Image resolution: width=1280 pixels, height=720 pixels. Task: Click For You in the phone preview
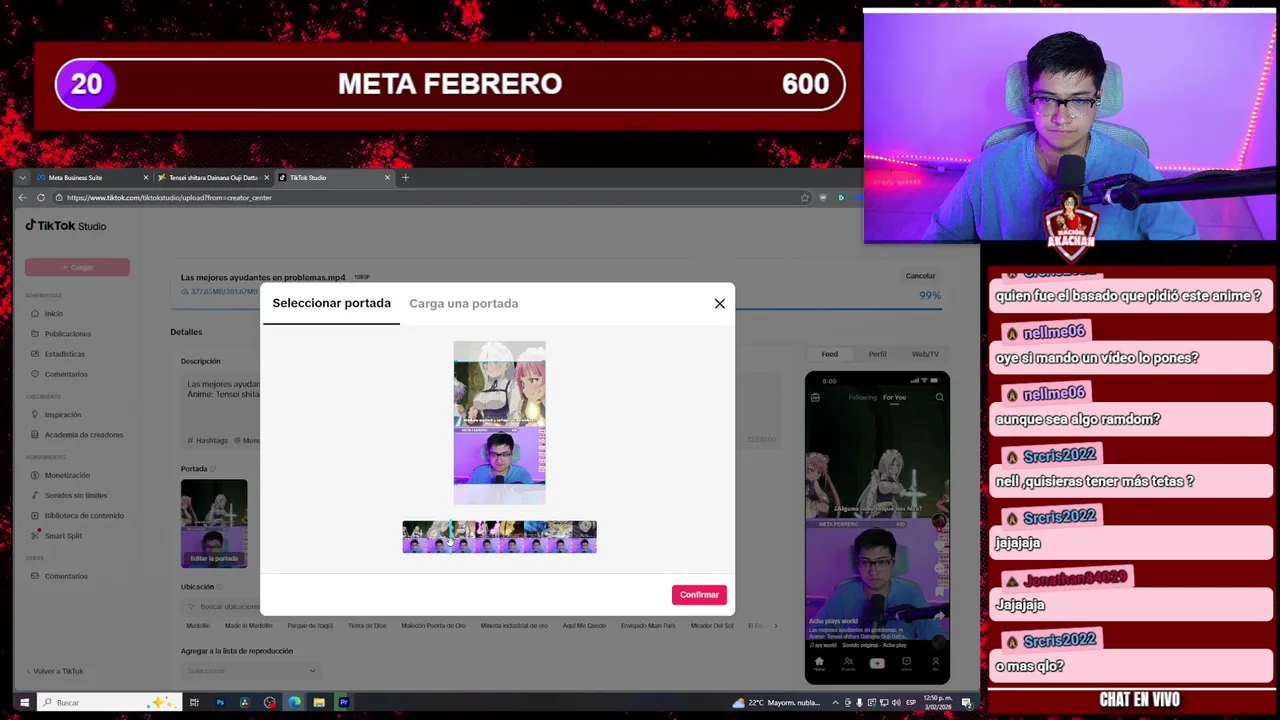pos(893,397)
